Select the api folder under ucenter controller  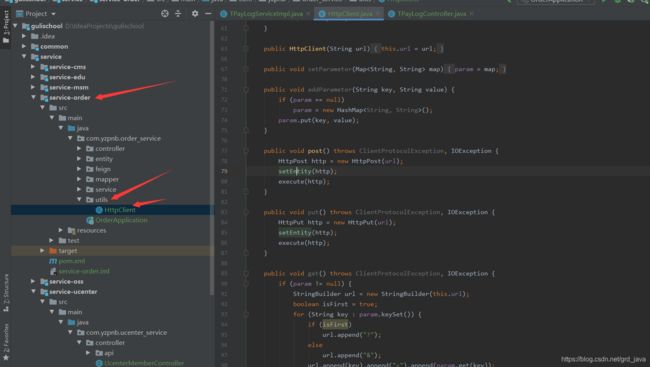[x=109, y=353]
